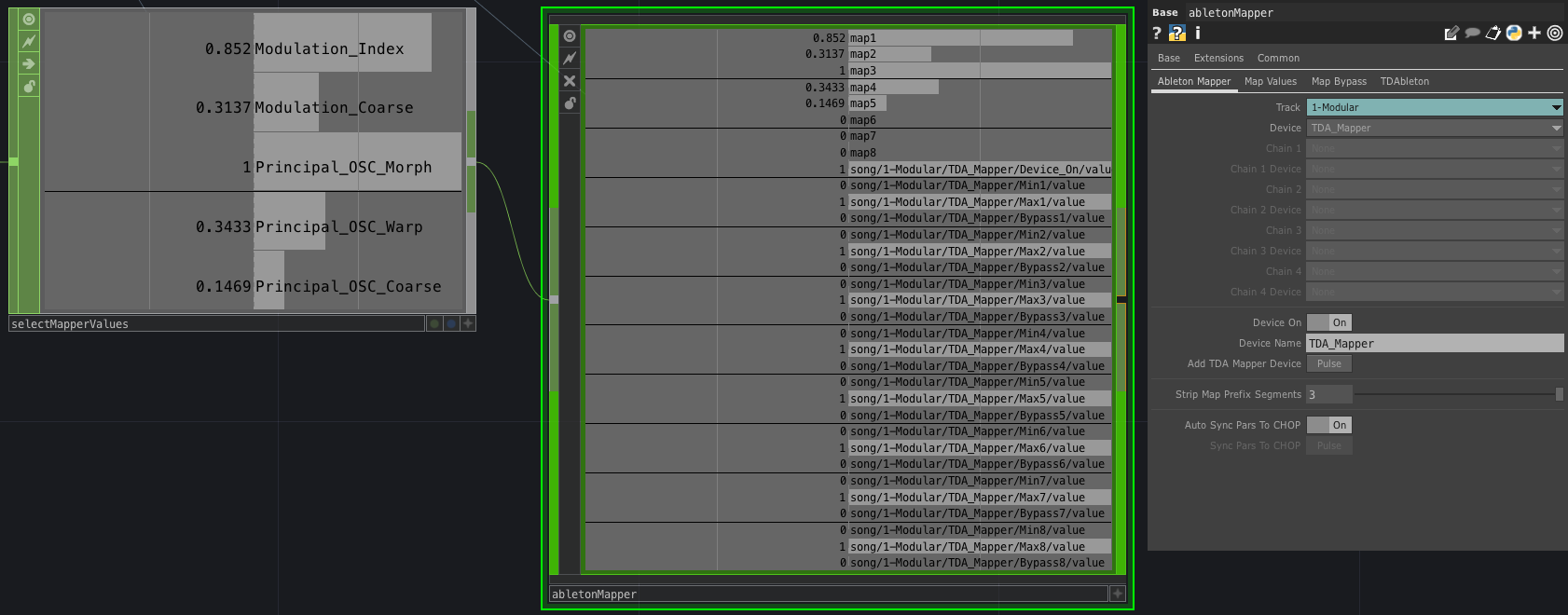Toggle Auto Sync Pars To CHOP
This screenshot has width=1568, height=615.
coord(1328,425)
